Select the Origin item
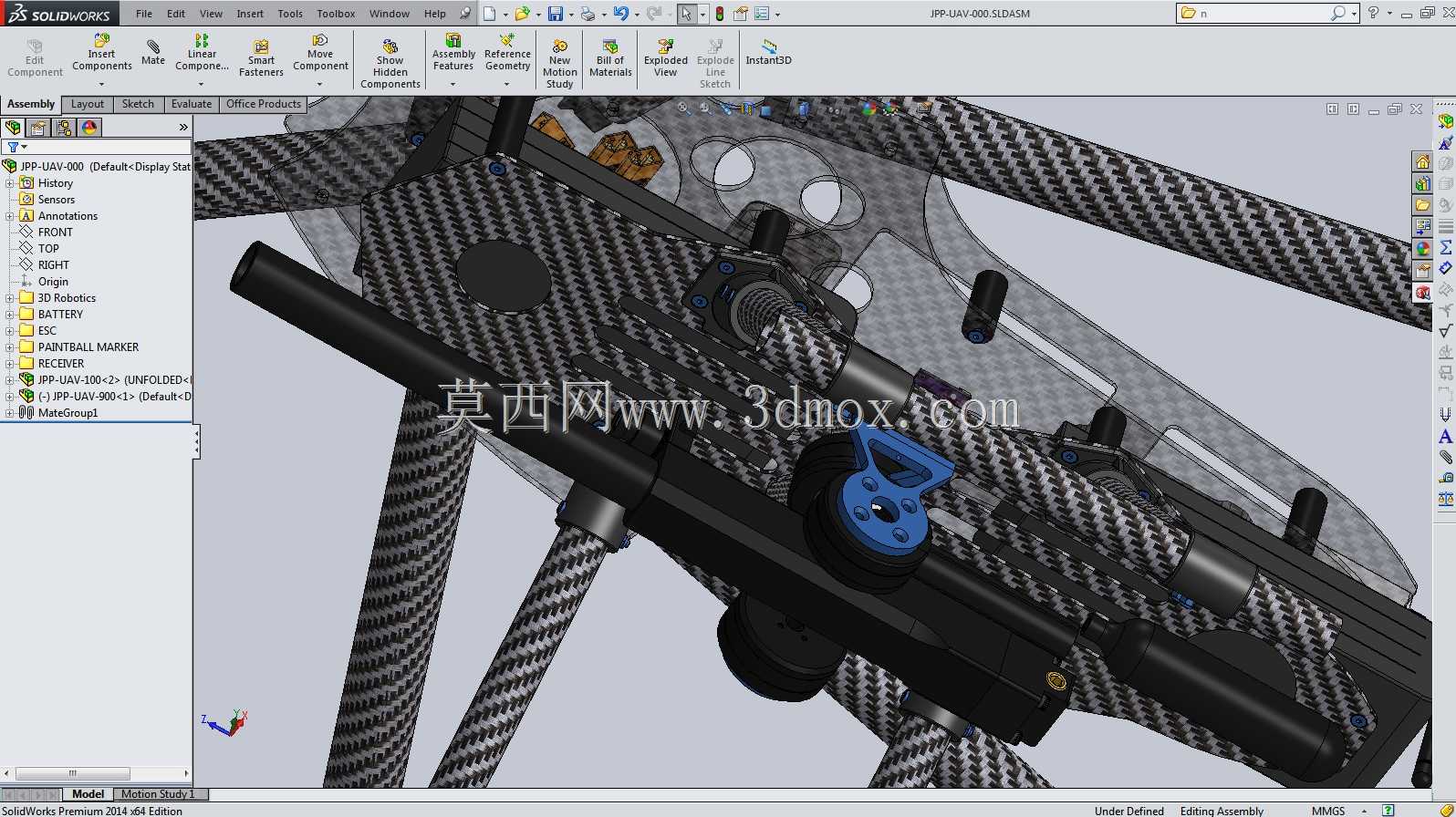1456x817 pixels. 53,282
